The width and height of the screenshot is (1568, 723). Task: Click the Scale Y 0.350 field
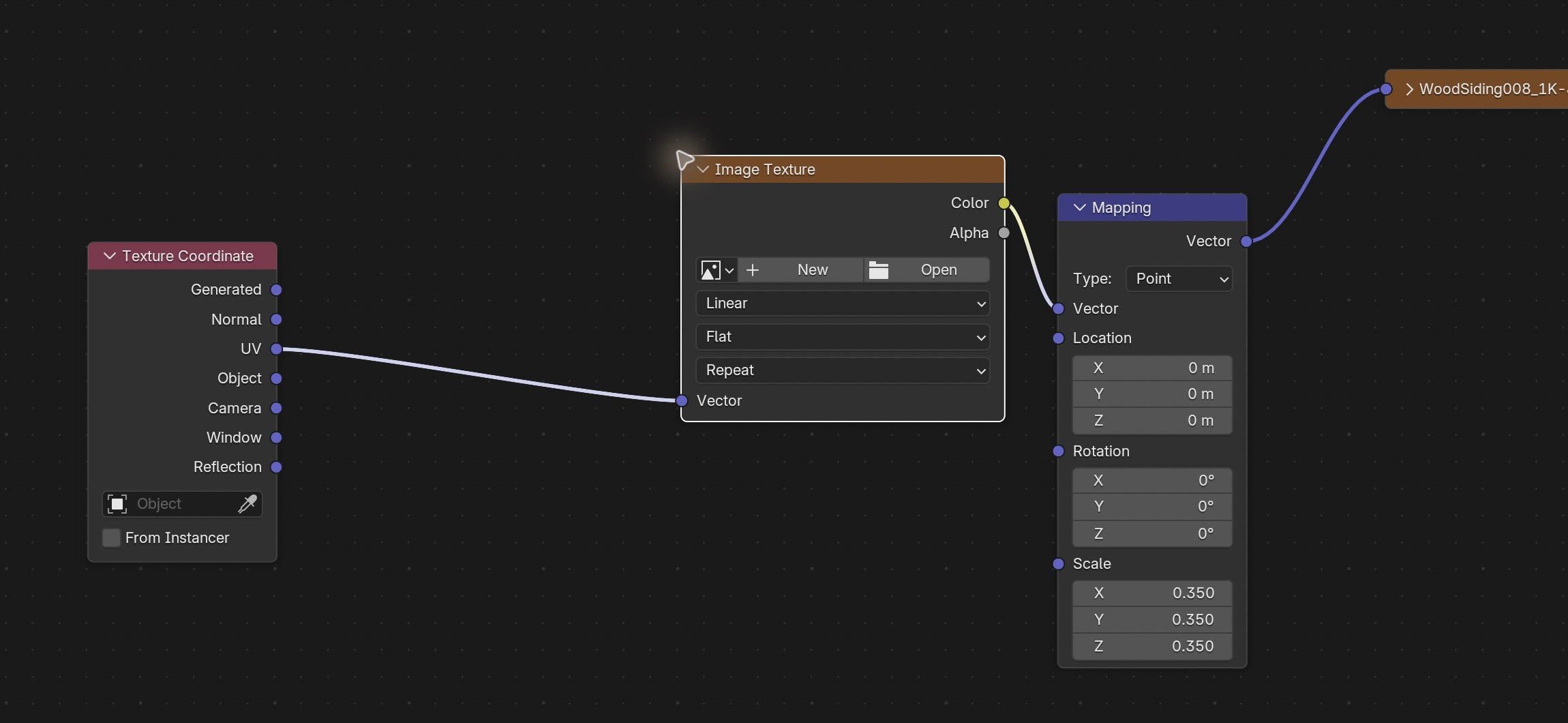coord(1152,620)
